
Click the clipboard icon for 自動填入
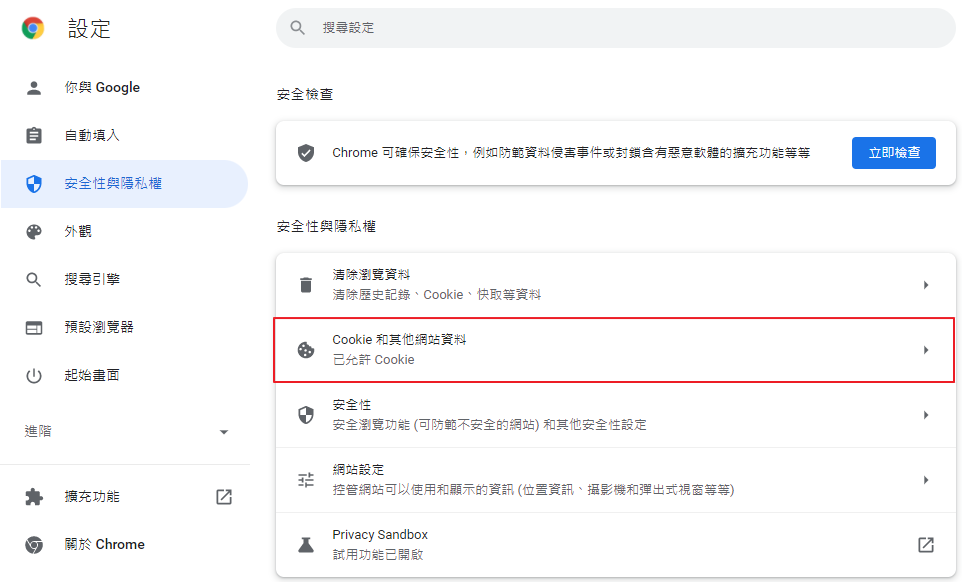click(34, 136)
